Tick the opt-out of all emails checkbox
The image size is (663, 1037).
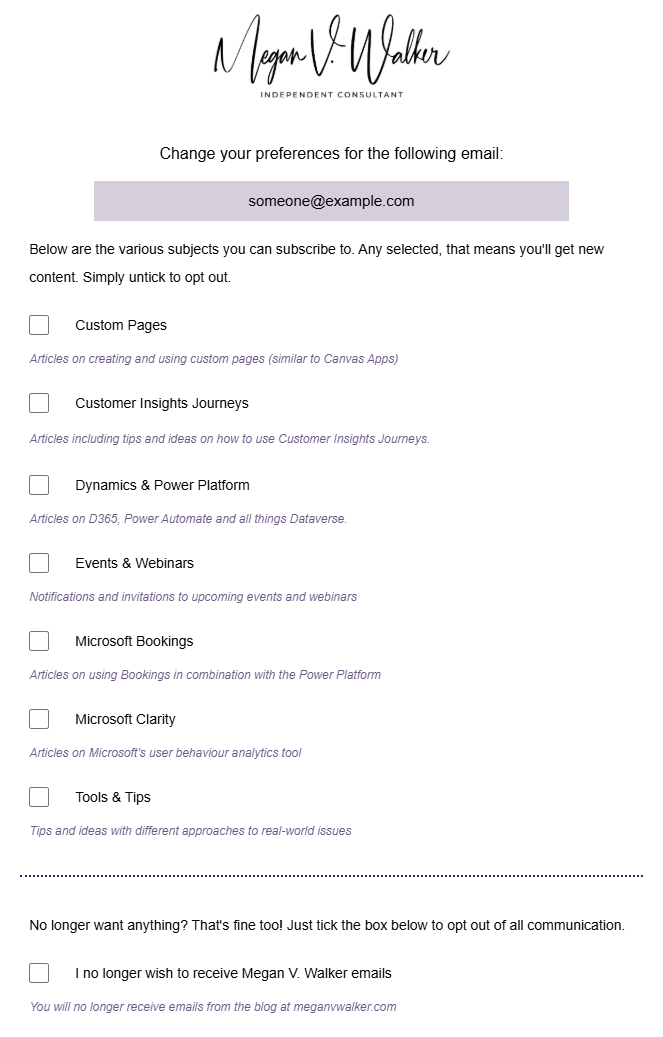click(x=39, y=973)
